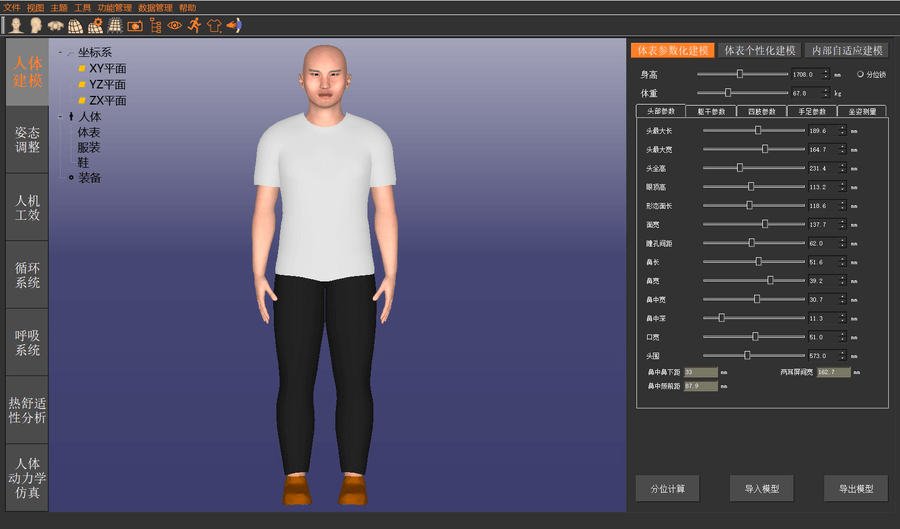Click the 鼻中鼻下距 input field
This screenshot has width=900, height=529.
(701, 372)
